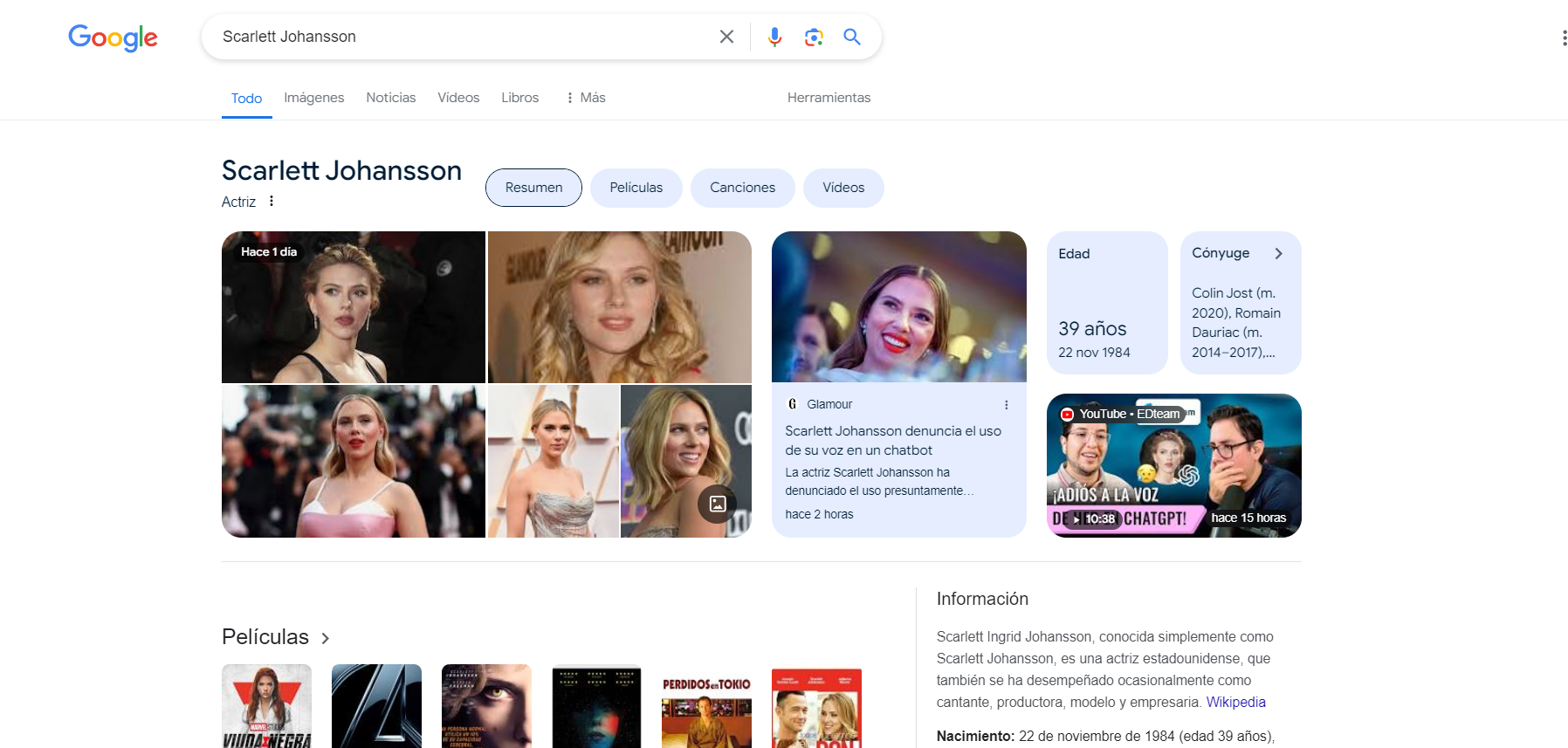Search by image with Google Lens

[814, 37]
